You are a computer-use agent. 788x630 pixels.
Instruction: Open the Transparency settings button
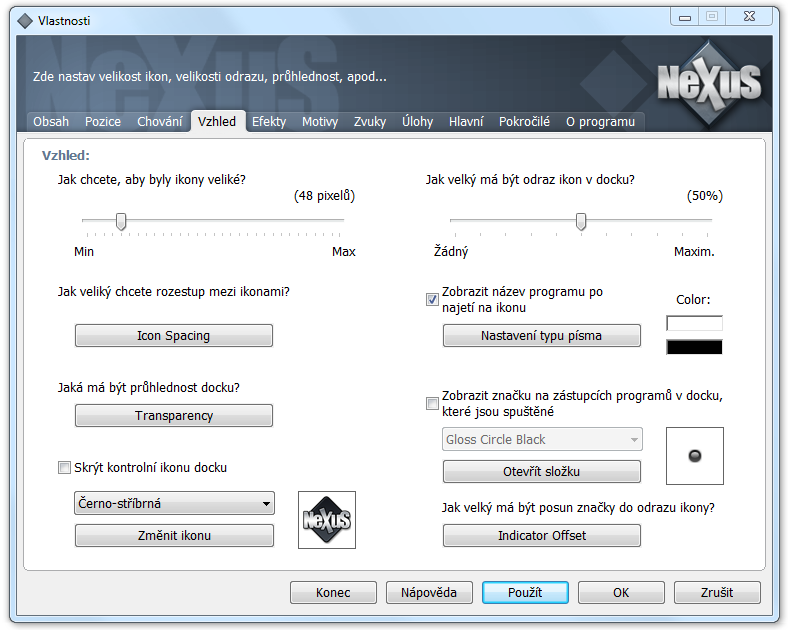(x=174, y=415)
